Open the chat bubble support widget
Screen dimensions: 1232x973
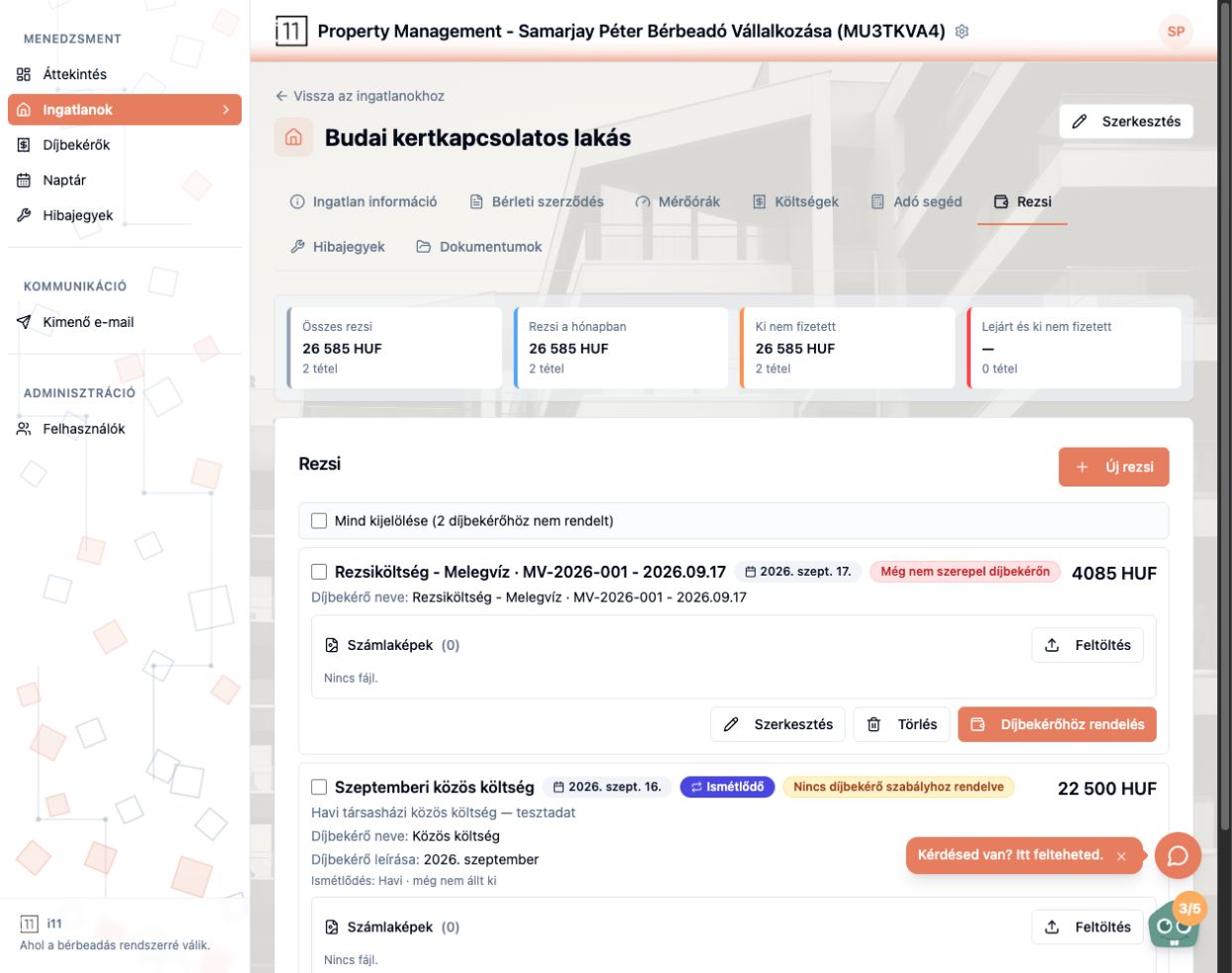(1178, 855)
